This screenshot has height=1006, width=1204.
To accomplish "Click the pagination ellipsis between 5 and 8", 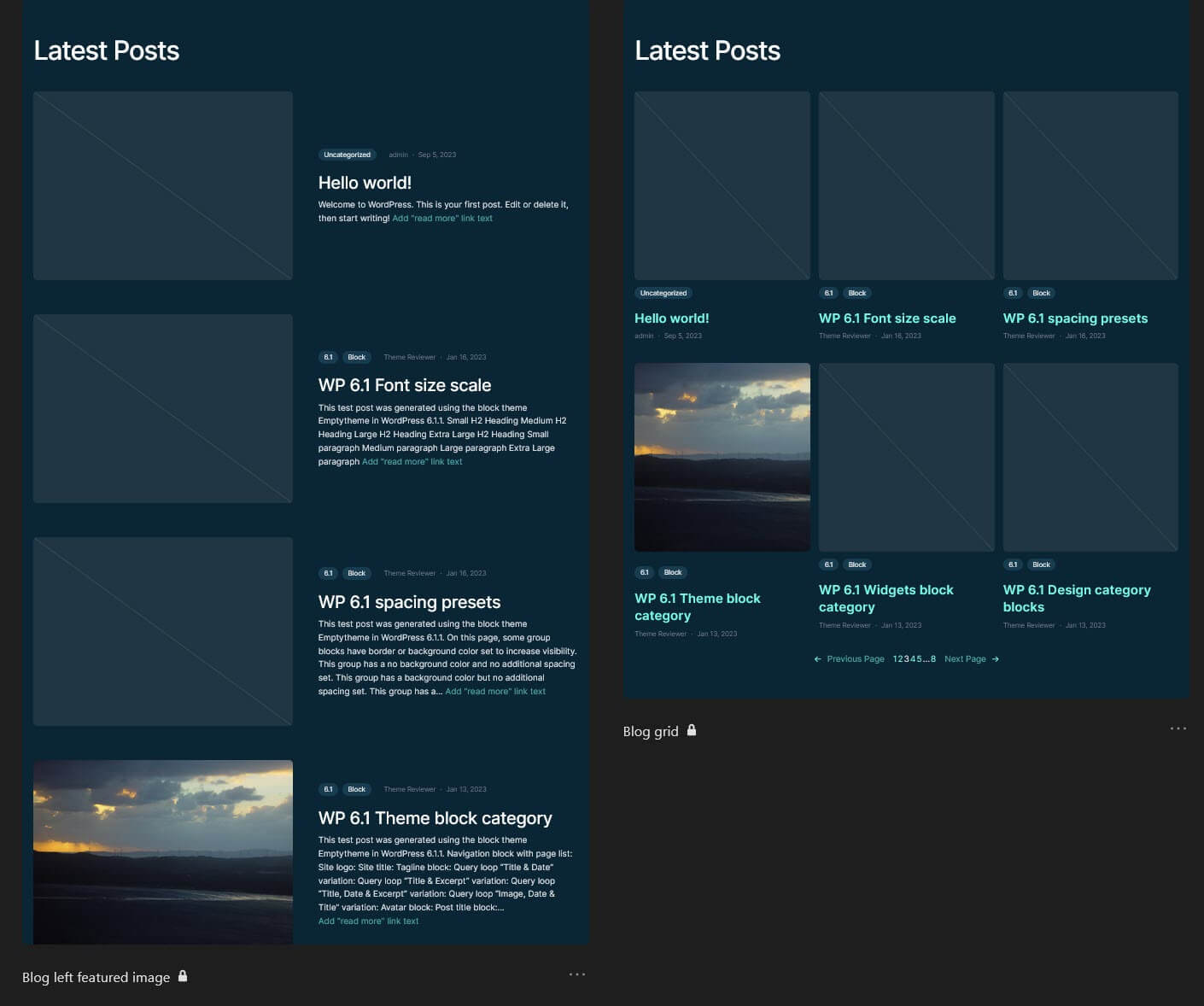I will click(926, 658).
